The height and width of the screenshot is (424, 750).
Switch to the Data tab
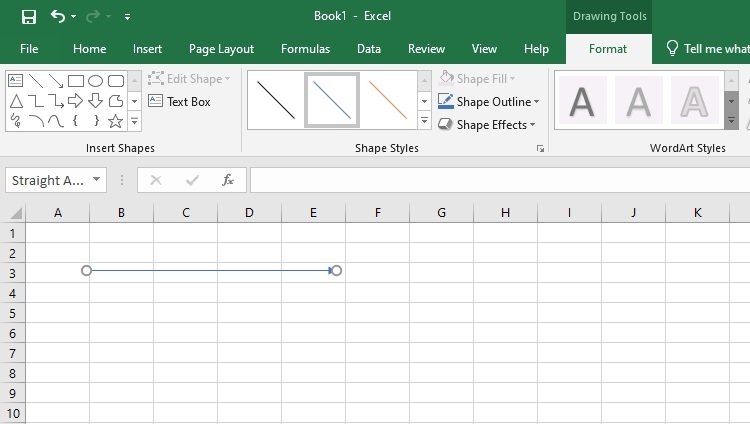point(369,49)
